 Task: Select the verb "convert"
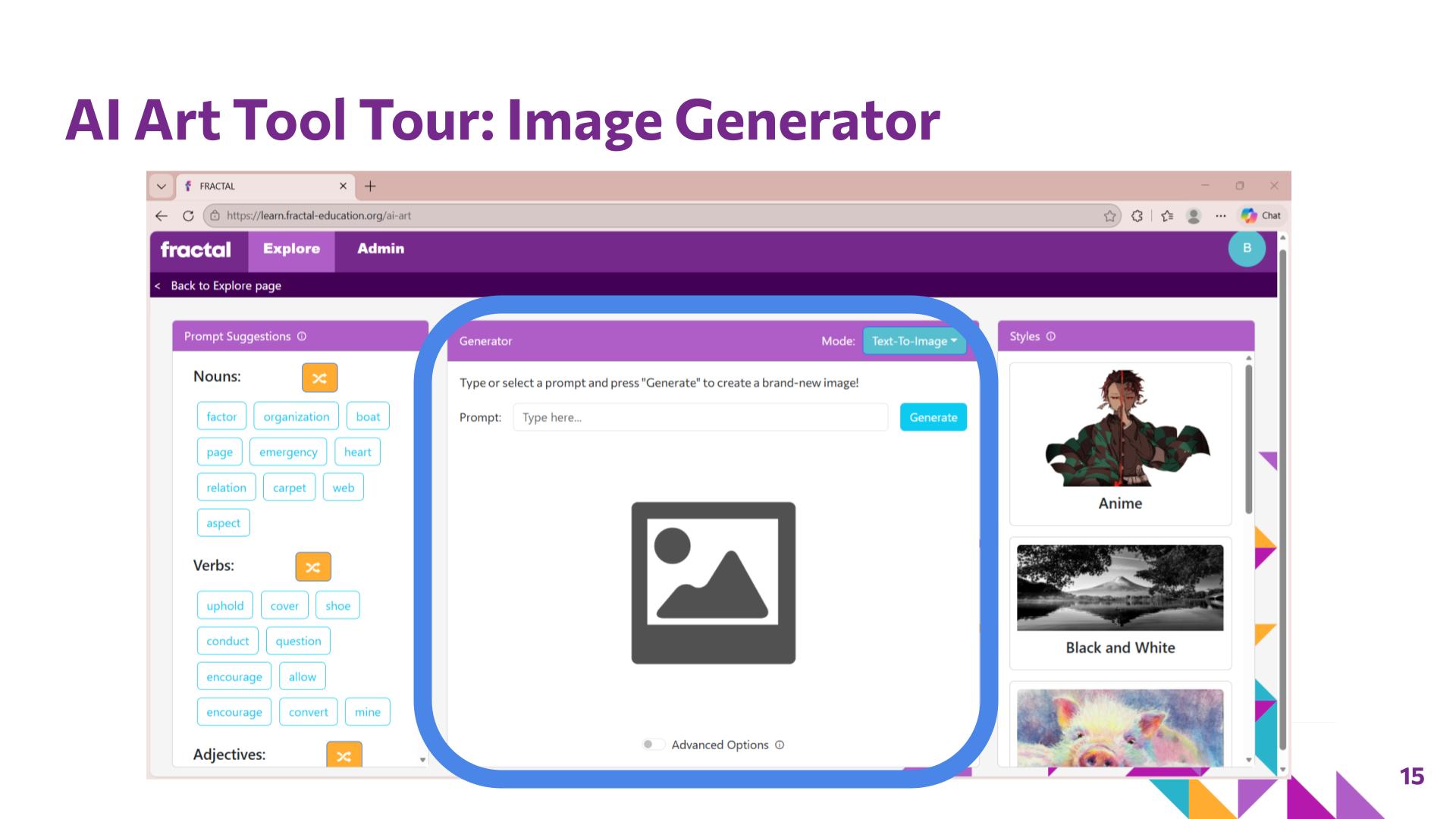(309, 712)
